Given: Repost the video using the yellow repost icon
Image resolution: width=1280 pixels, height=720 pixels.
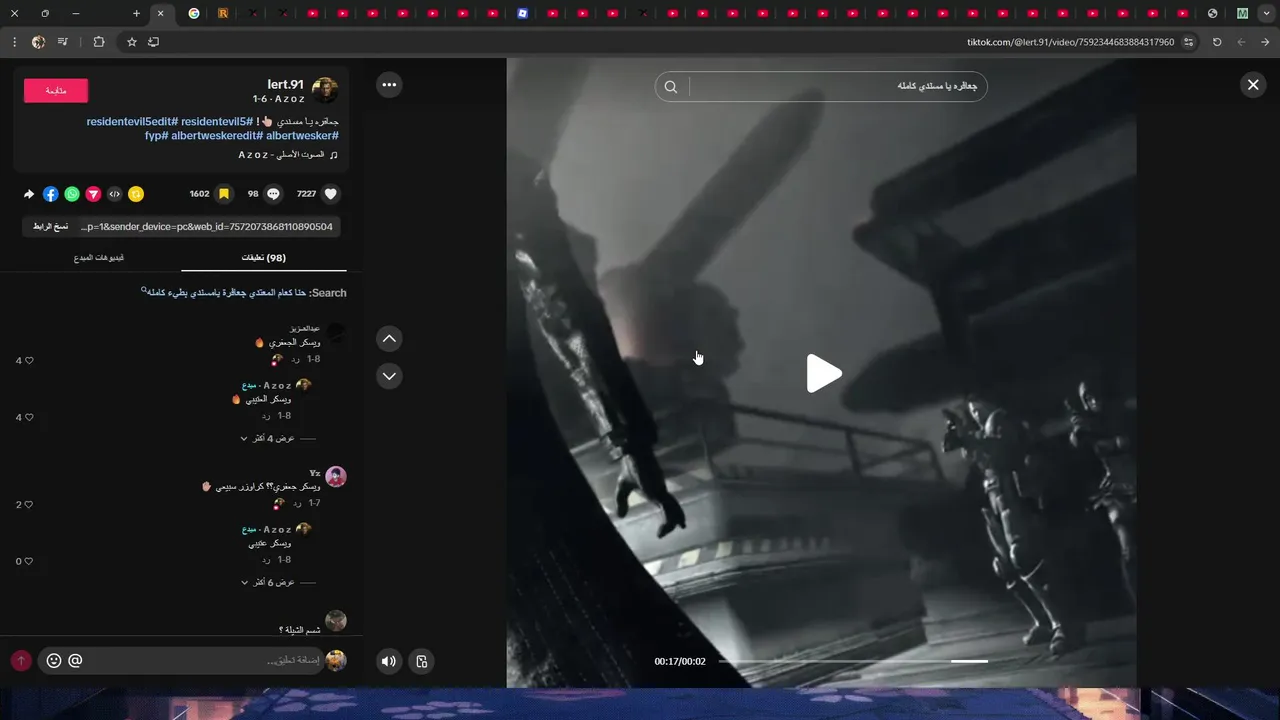Looking at the screenshot, I should point(136,194).
